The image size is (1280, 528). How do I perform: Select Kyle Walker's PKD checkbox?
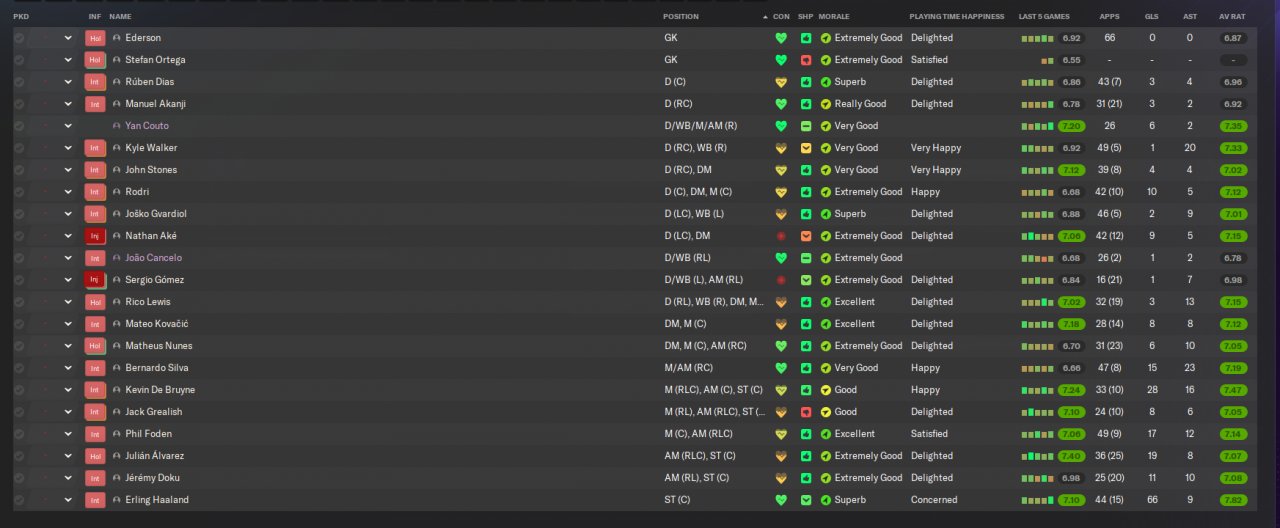pos(19,148)
